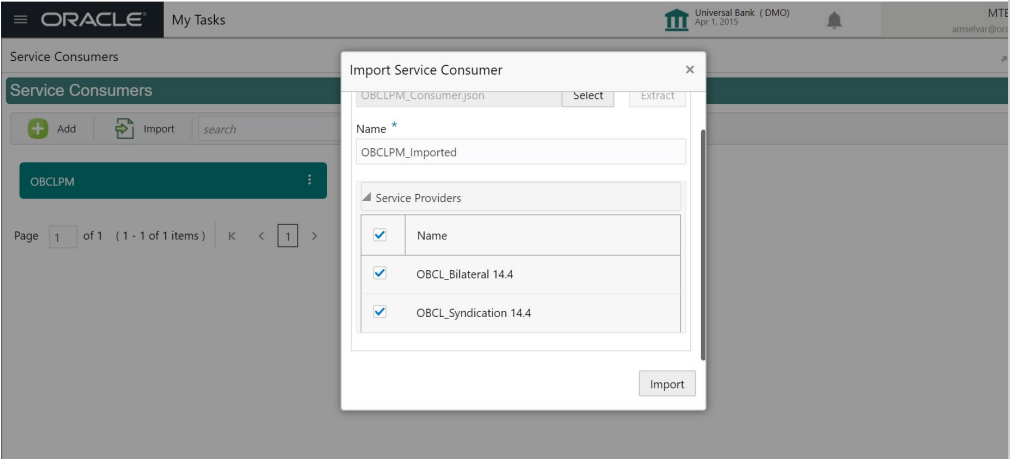
Task: Click the Apr 1, 2015 date text
Action: 716,22
